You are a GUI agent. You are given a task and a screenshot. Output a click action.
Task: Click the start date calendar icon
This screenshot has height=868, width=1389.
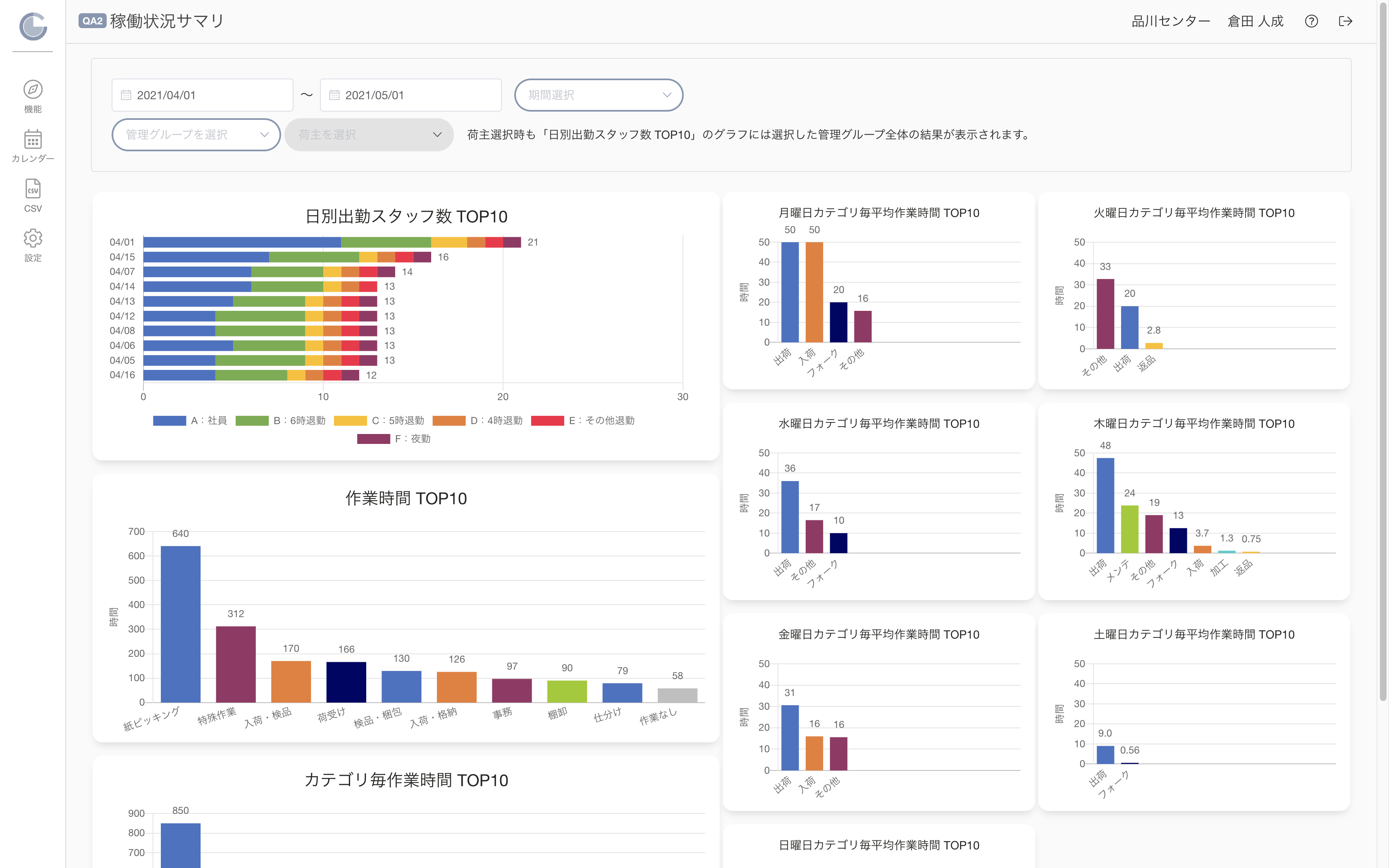pyautogui.click(x=126, y=95)
